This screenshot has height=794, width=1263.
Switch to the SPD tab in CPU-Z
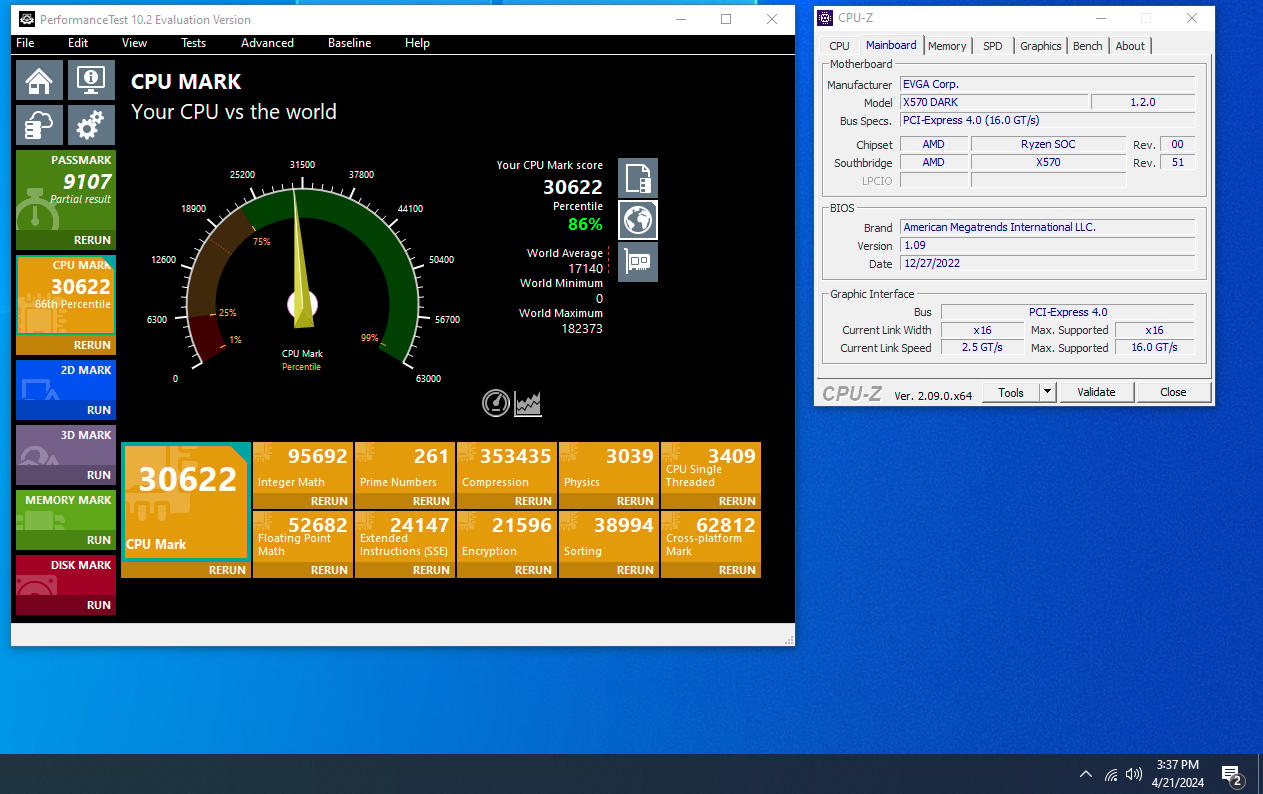point(992,46)
